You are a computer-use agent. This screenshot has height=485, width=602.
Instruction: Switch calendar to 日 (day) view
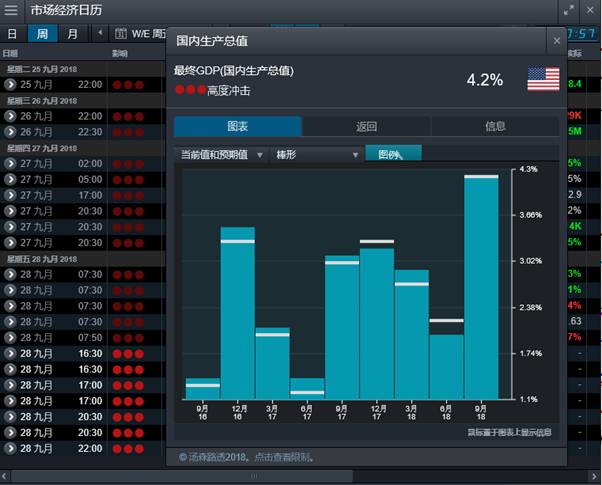pos(12,34)
